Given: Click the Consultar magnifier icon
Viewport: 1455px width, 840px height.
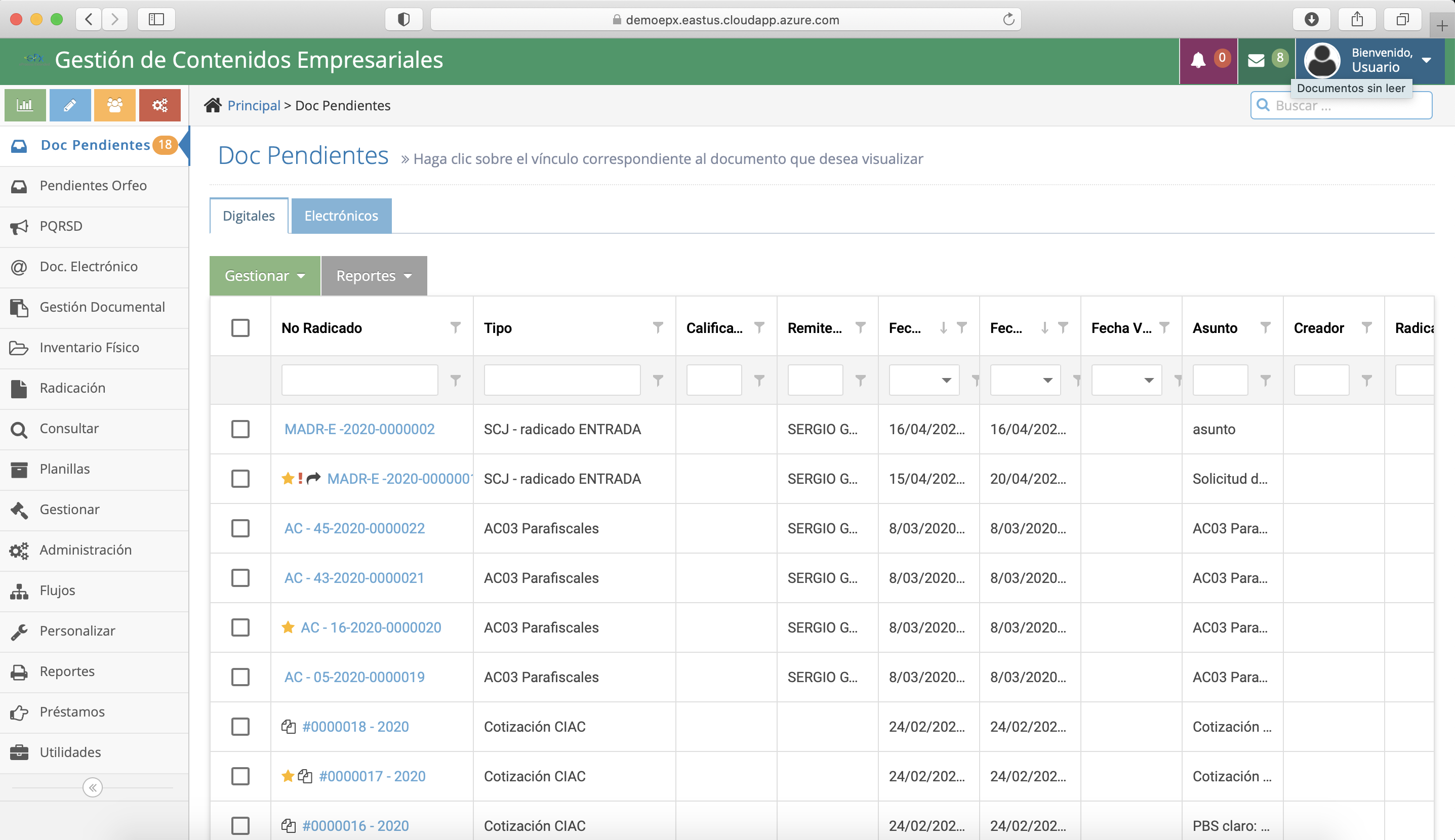Looking at the screenshot, I should tap(19, 429).
